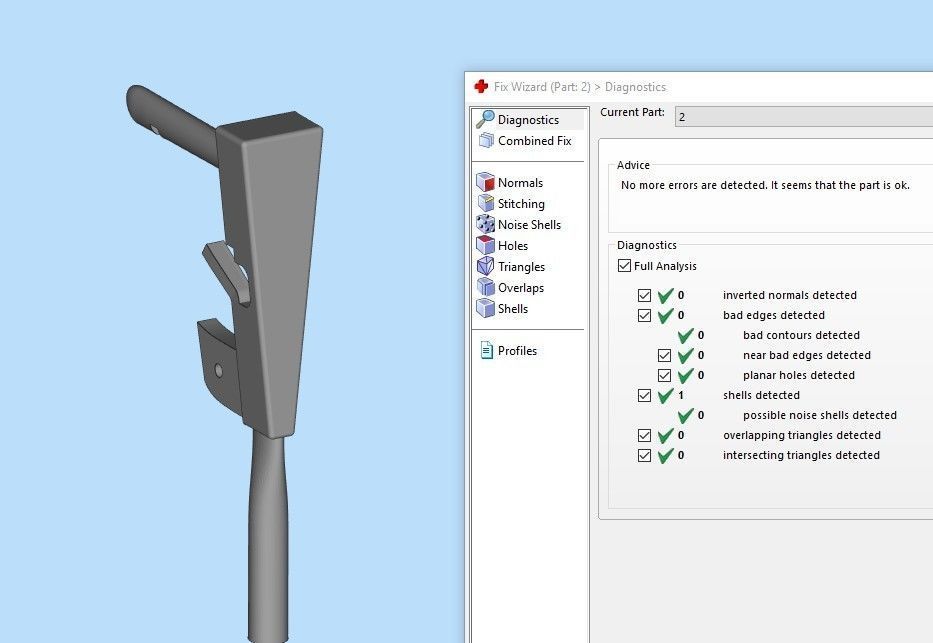Click 'overlapping triangles detected' label

[801, 435]
